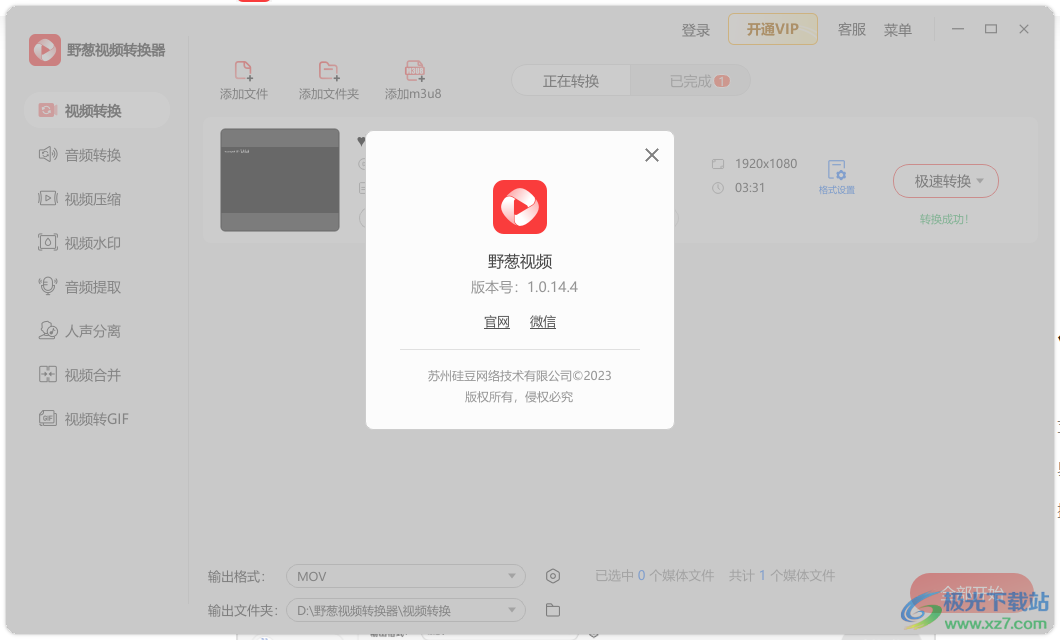Viewport: 1060px width, 640px height.
Task: Switch to the 正在转换 tab
Action: click(571, 81)
